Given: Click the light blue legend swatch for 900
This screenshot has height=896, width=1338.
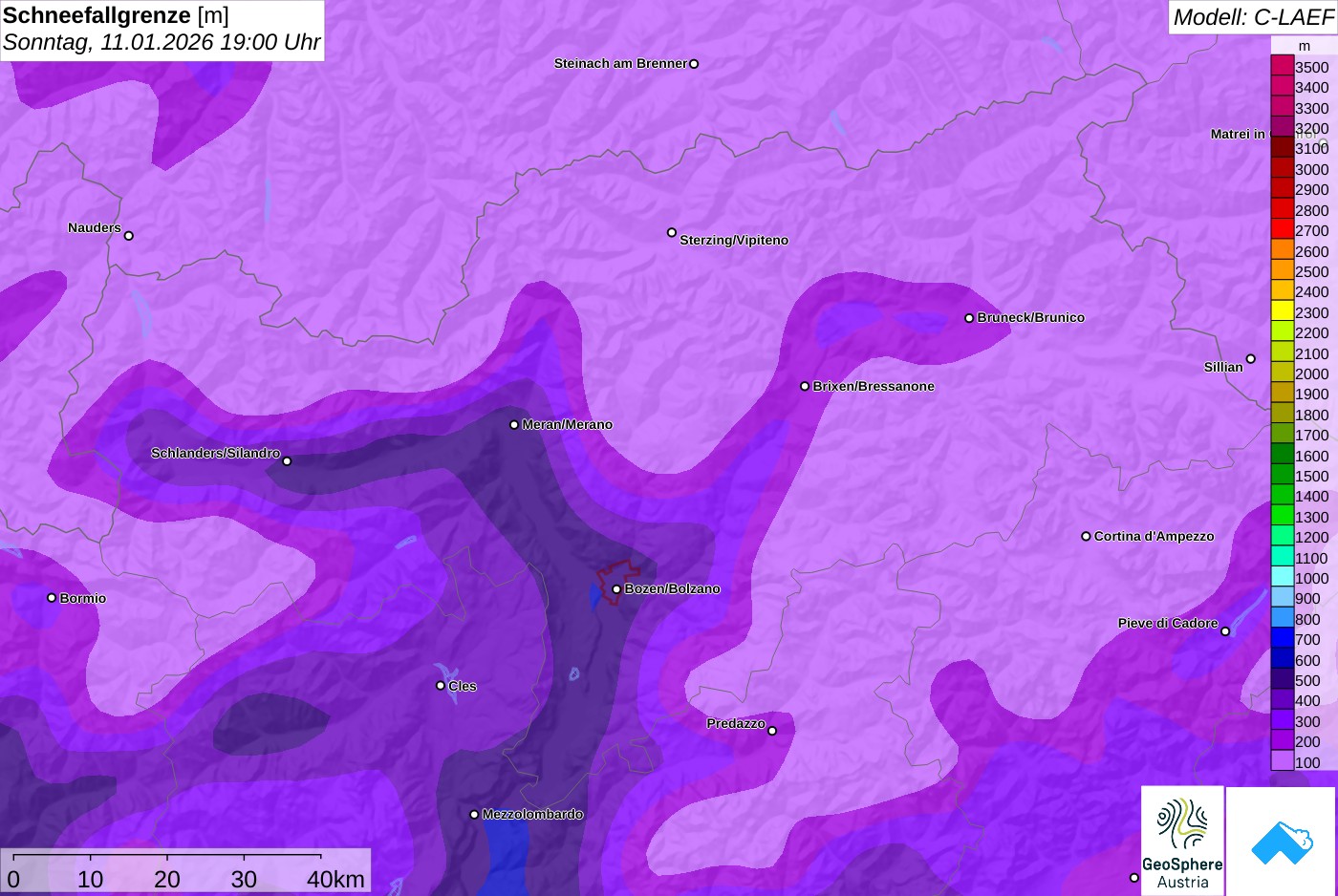Looking at the screenshot, I should click(x=1282, y=597).
